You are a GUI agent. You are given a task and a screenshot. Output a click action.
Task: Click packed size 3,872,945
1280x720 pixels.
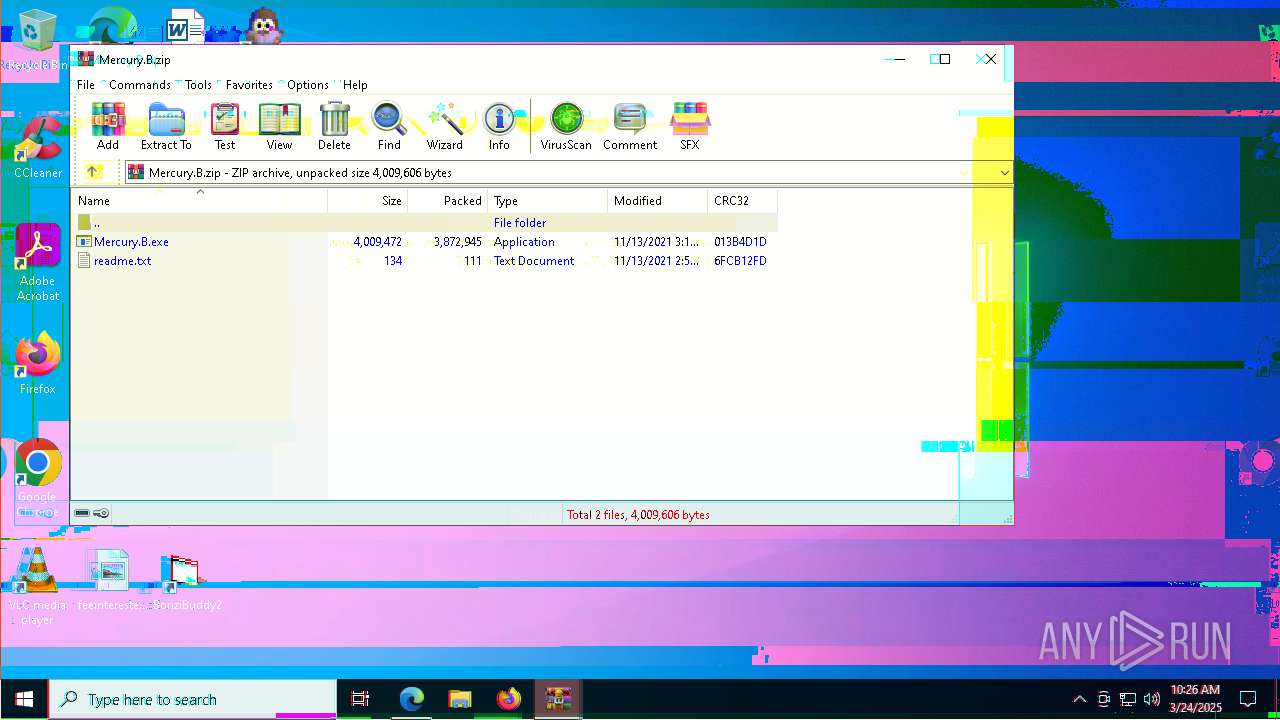457,242
